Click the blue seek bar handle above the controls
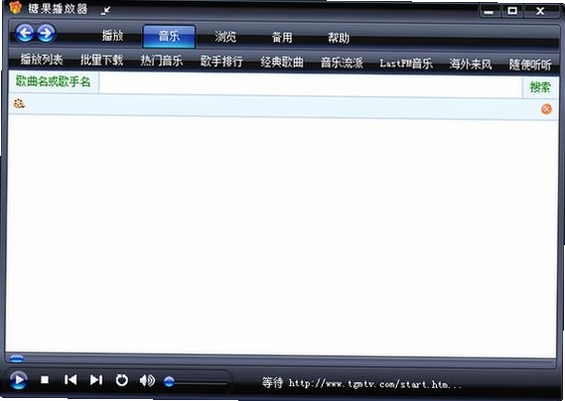Image resolution: width=565 pixels, height=401 pixels. 17,358
